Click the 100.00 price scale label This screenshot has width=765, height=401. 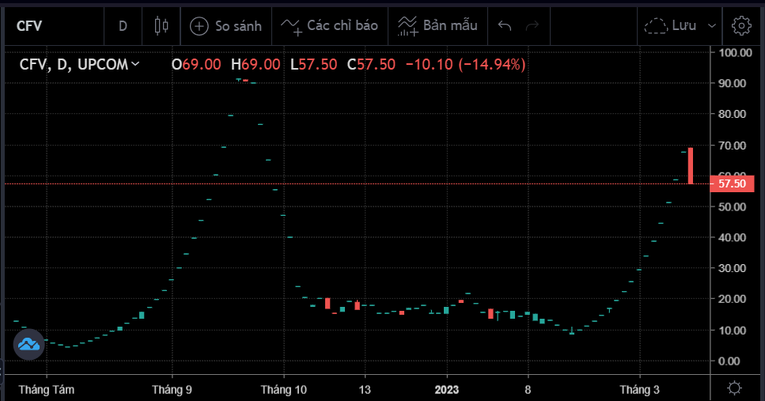pos(734,52)
